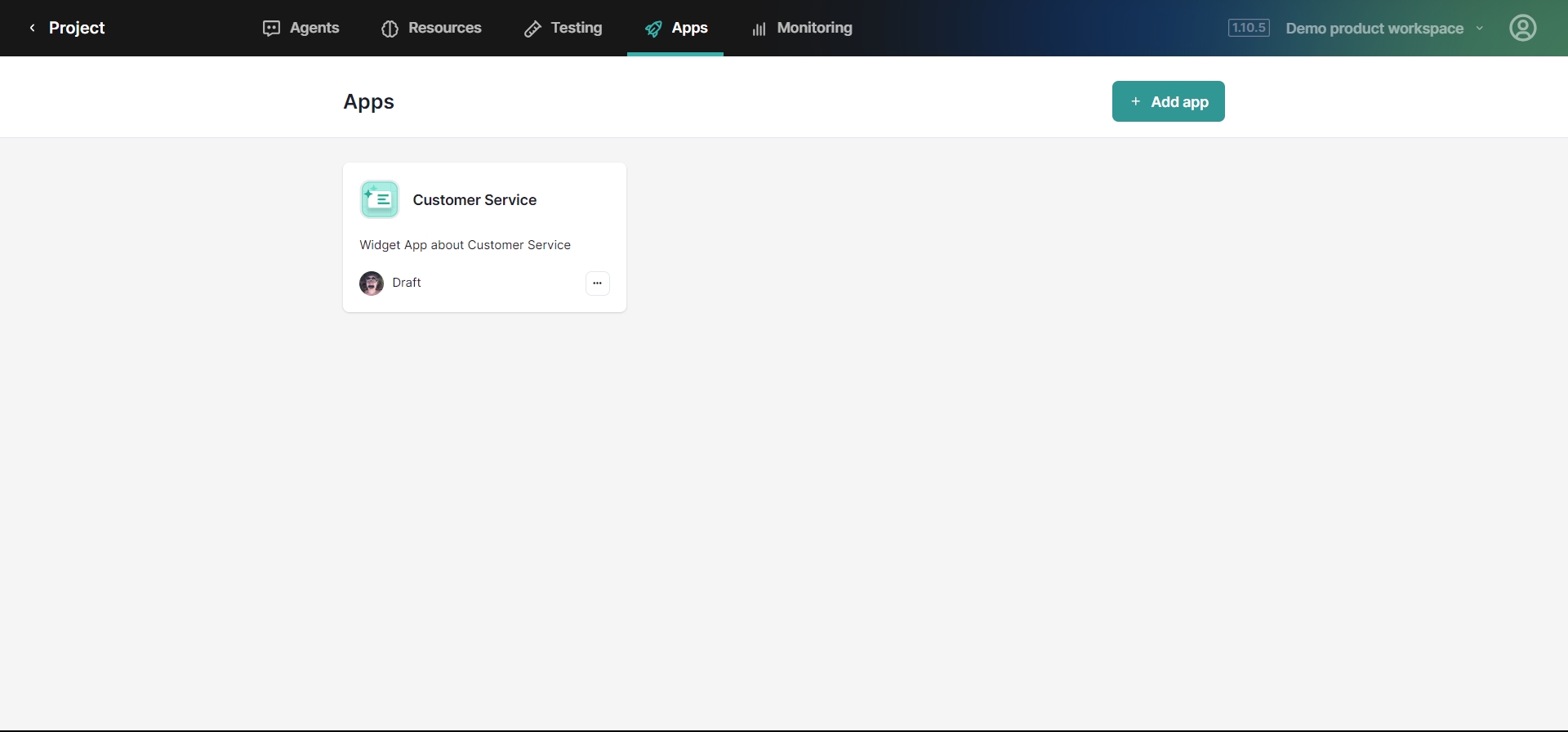Expand the Demo product workspace selector
This screenshot has width=1568, height=732.
1374,29
